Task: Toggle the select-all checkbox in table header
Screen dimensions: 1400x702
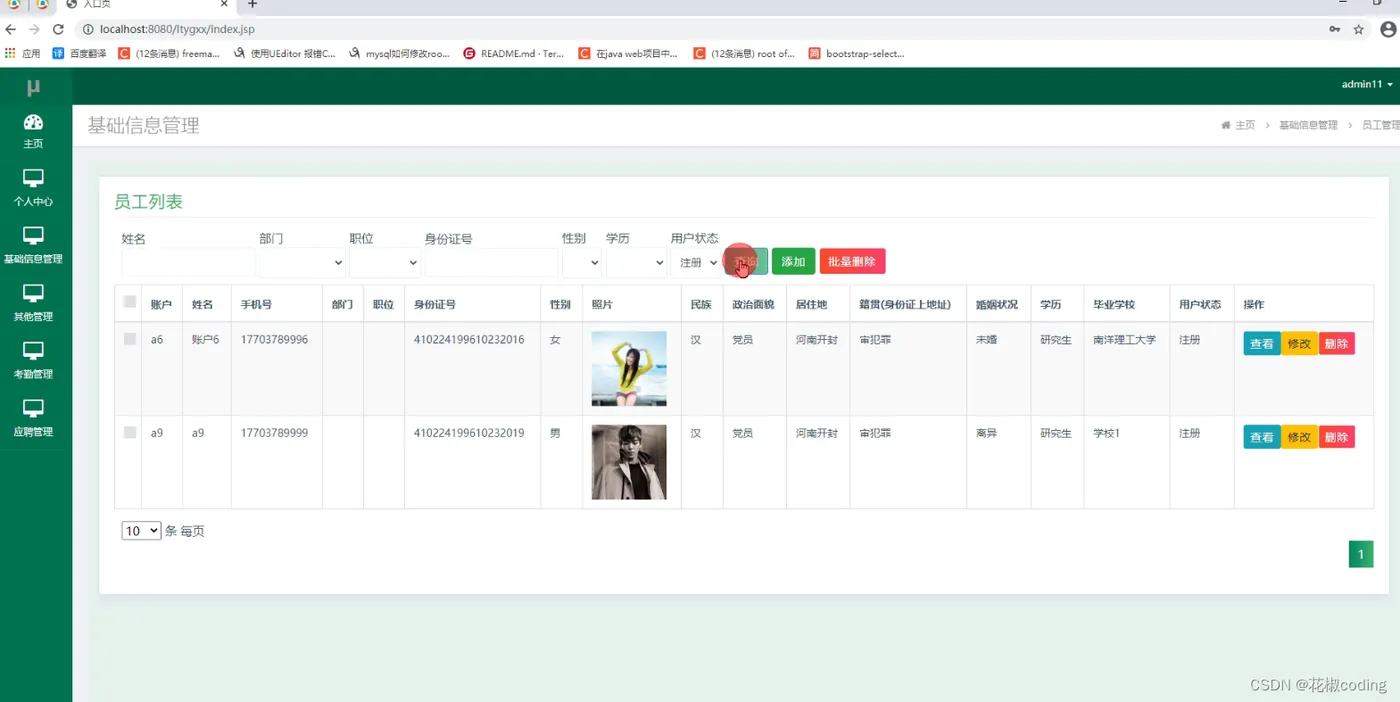Action: point(130,302)
